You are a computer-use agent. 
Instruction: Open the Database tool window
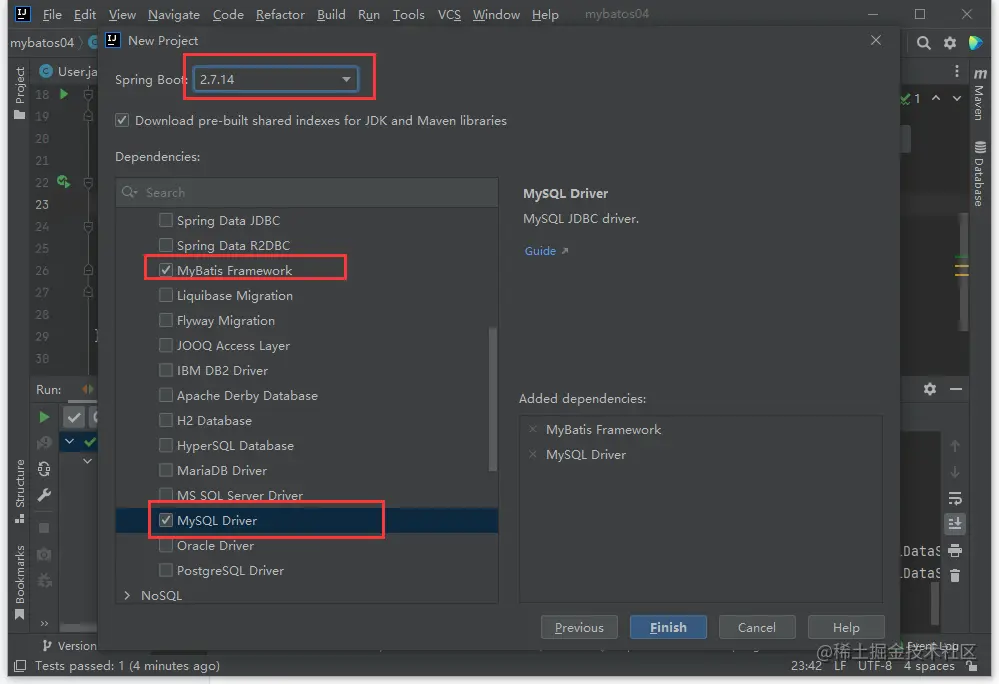980,174
